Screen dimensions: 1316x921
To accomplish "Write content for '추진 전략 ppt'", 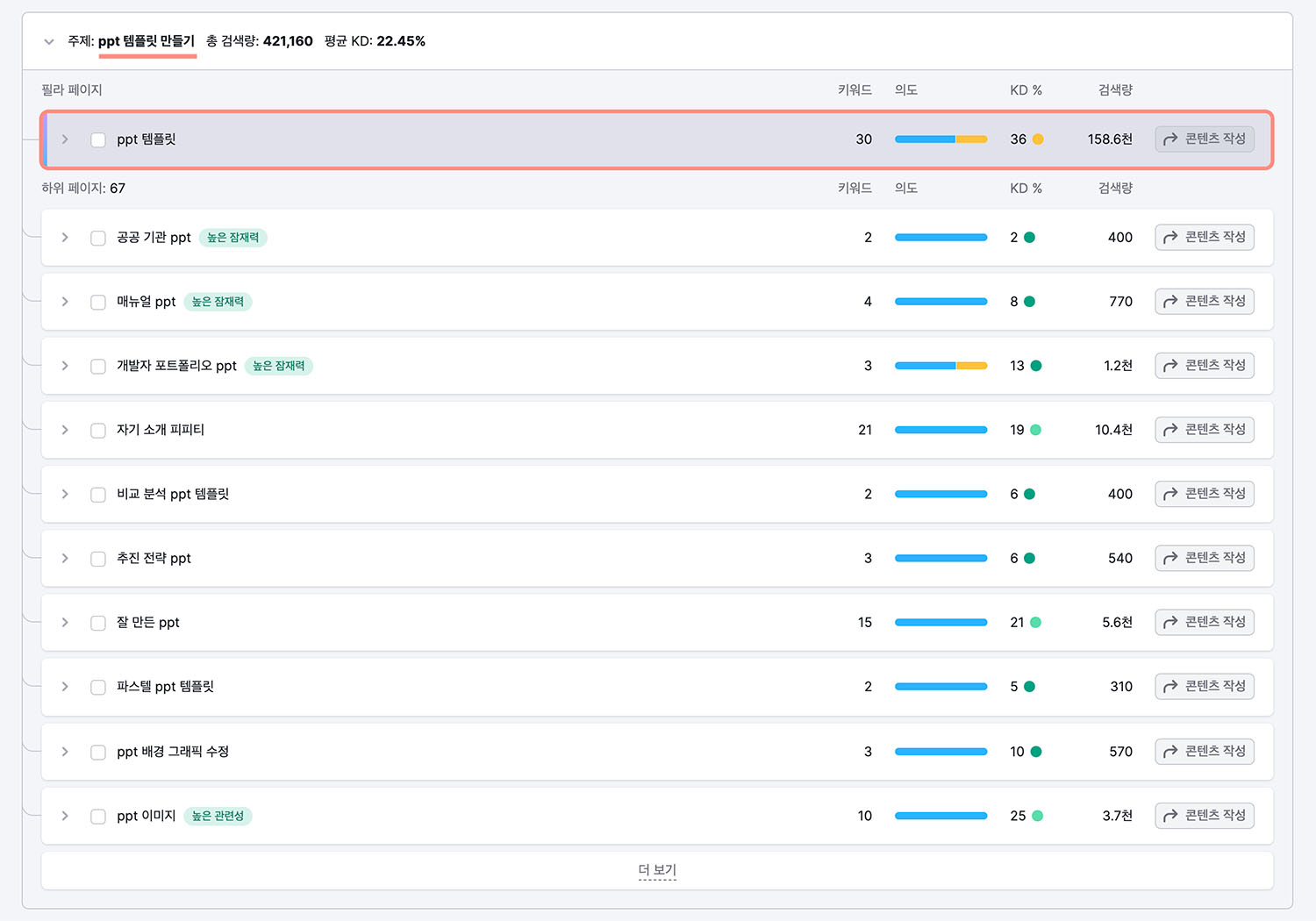I will [x=1205, y=557].
